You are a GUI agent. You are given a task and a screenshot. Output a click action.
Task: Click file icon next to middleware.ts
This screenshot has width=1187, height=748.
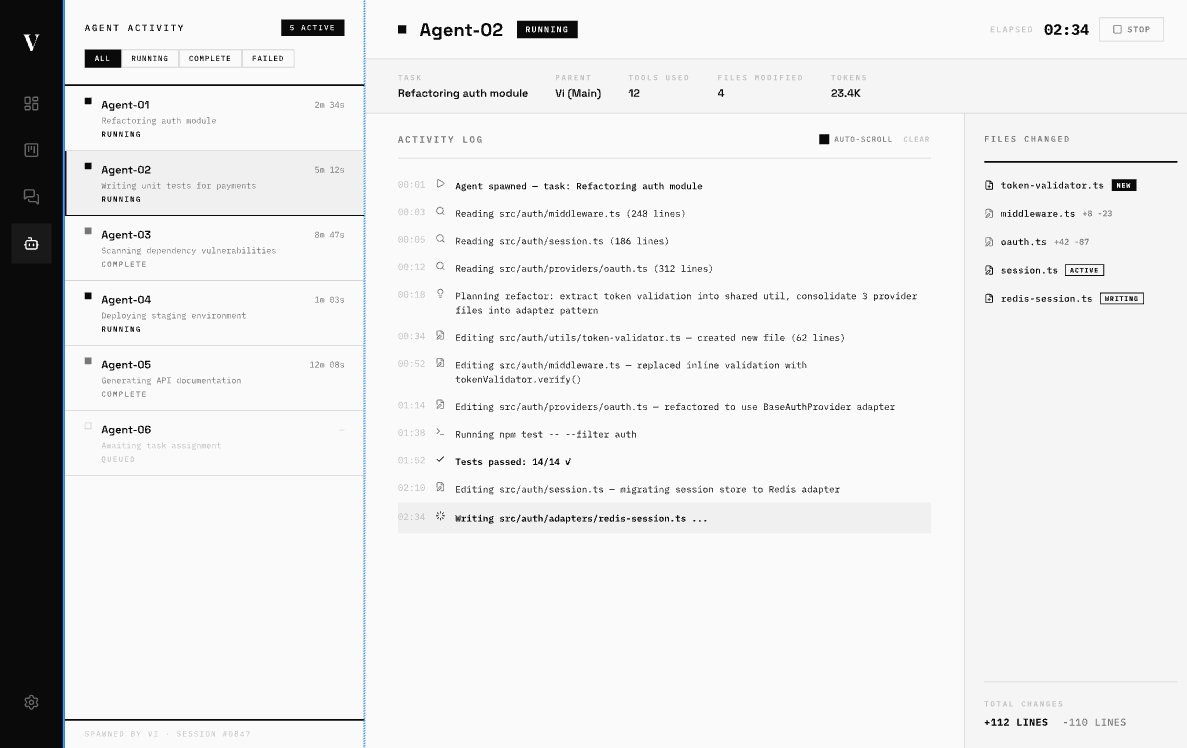coord(989,213)
